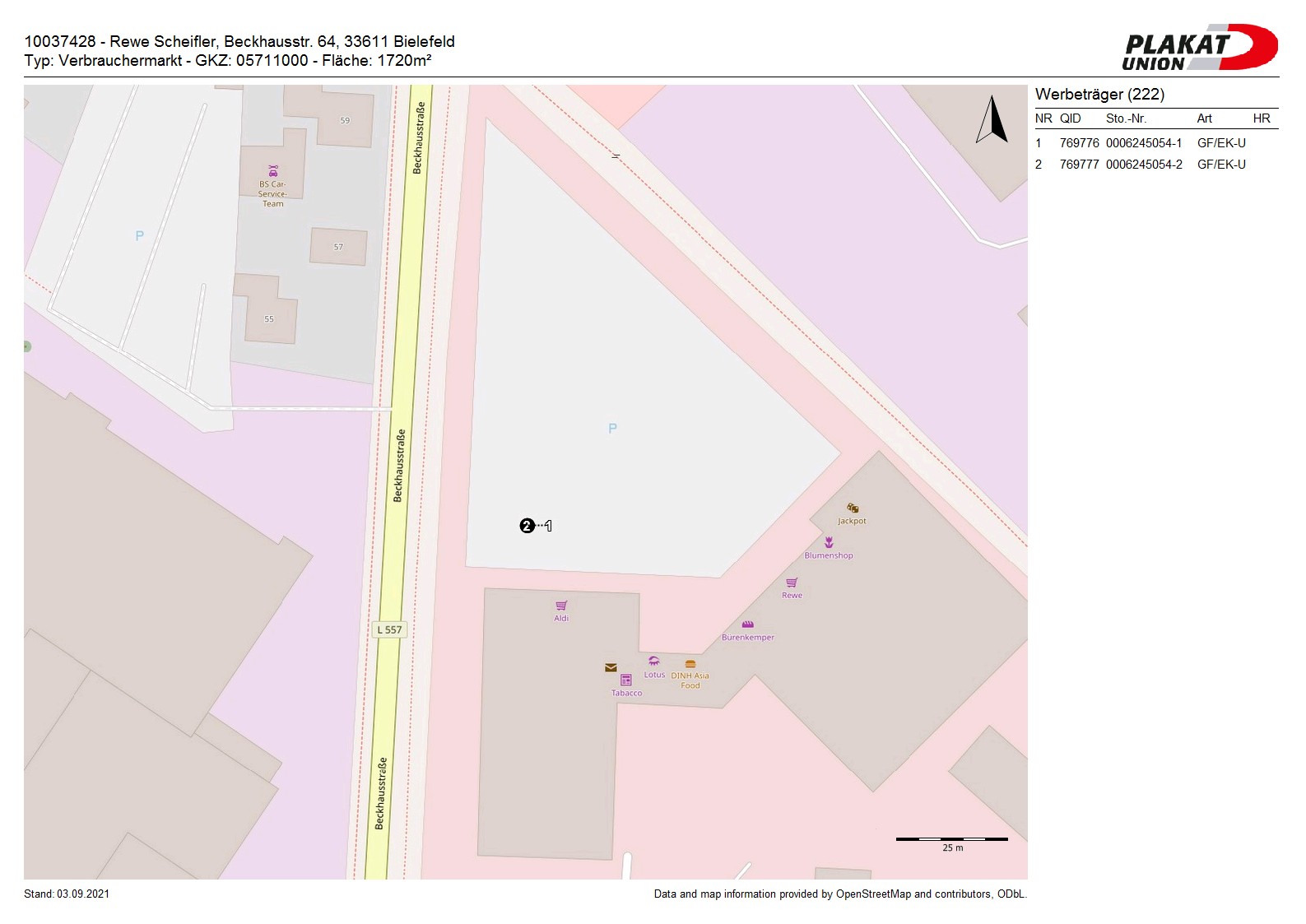Click the L 557 road shield label

389,629
